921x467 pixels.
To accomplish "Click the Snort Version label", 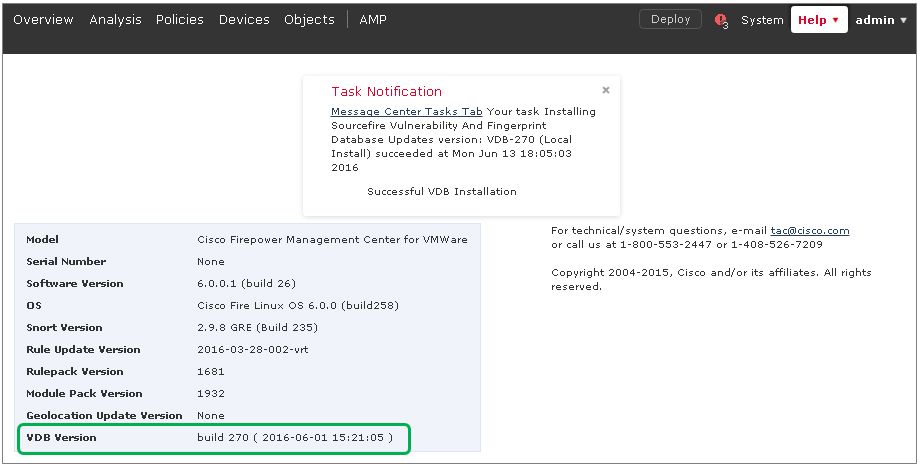I will click(64, 327).
